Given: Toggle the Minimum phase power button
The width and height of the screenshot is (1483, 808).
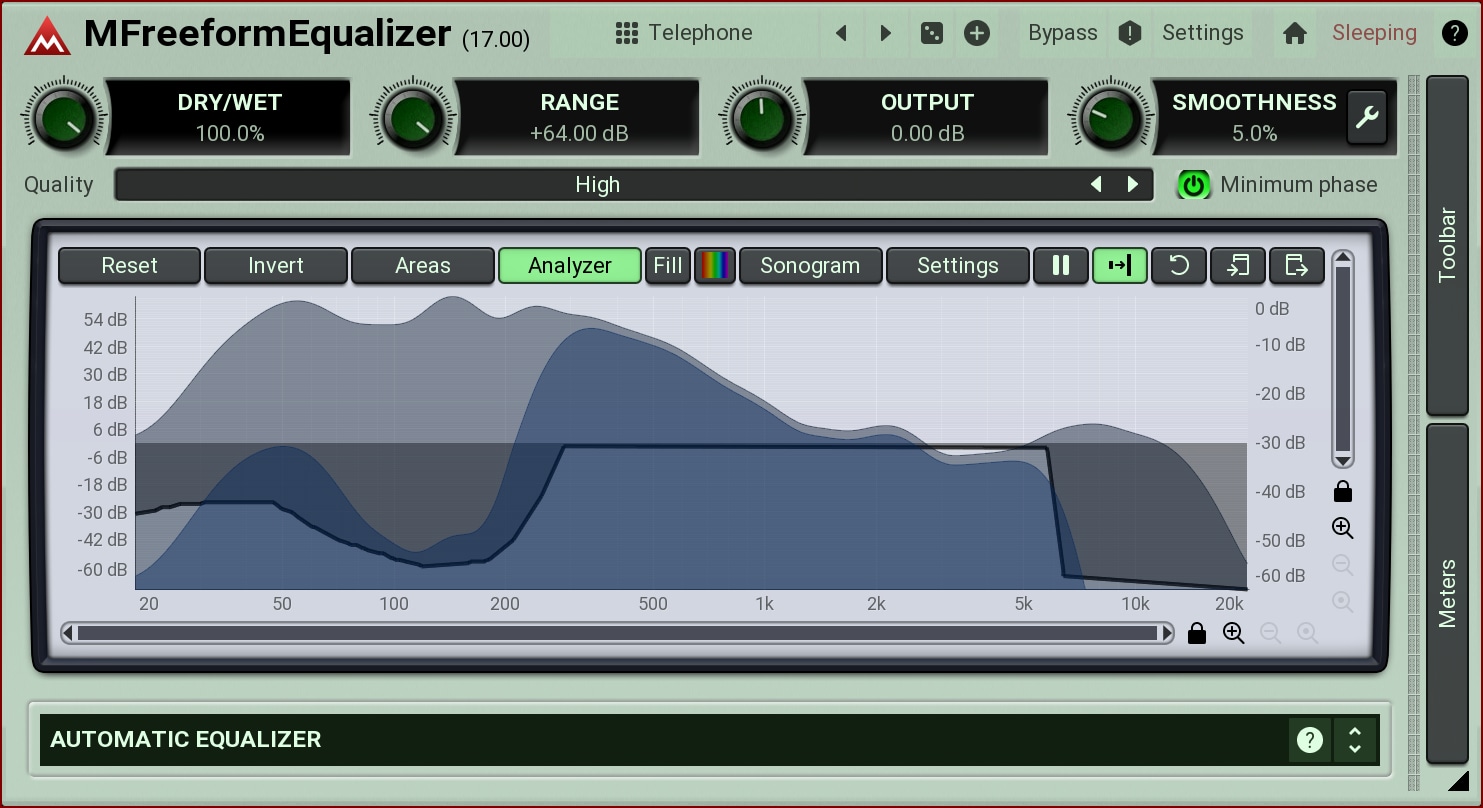Looking at the screenshot, I should click(x=1193, y=185).
